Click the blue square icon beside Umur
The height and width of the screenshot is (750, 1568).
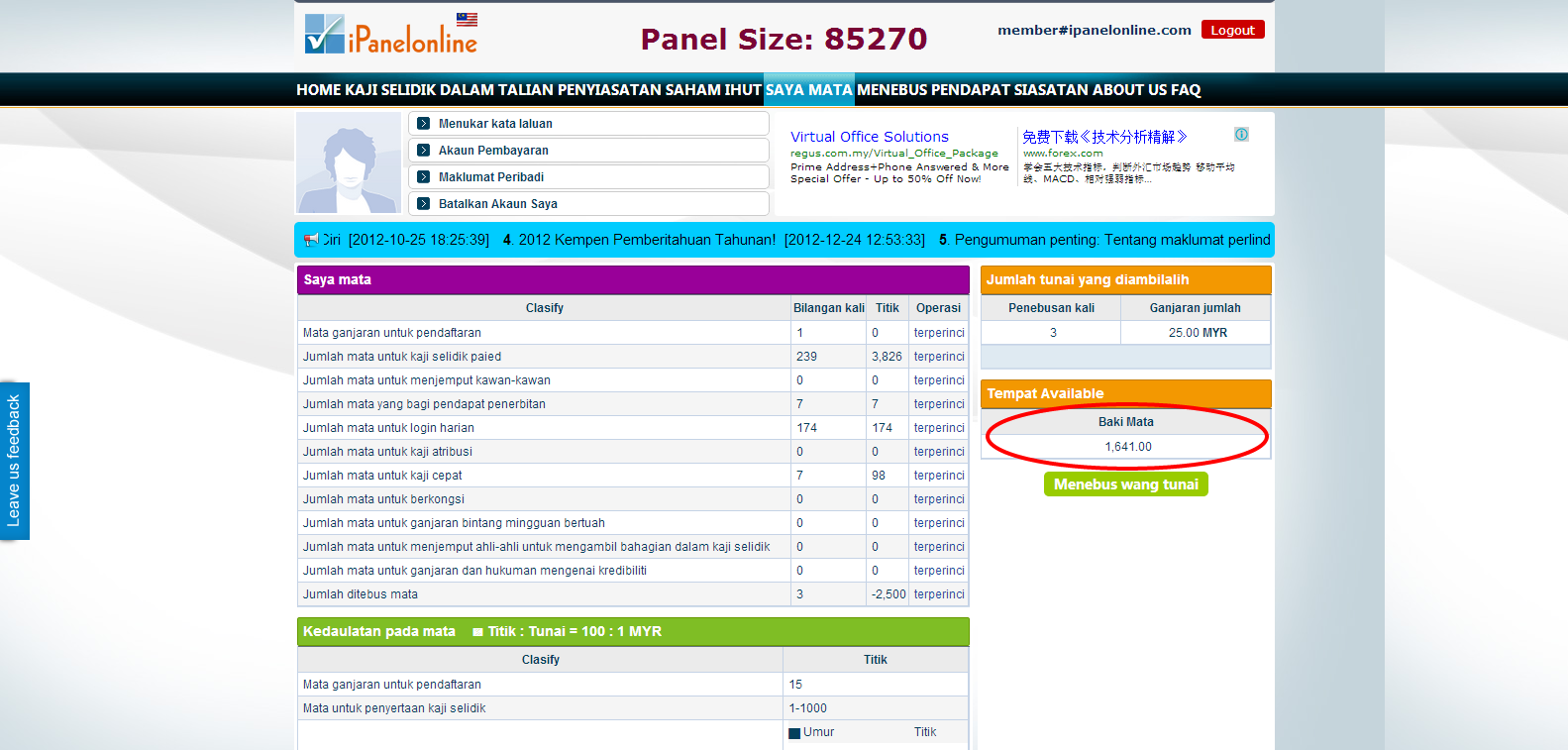point(794,733)
